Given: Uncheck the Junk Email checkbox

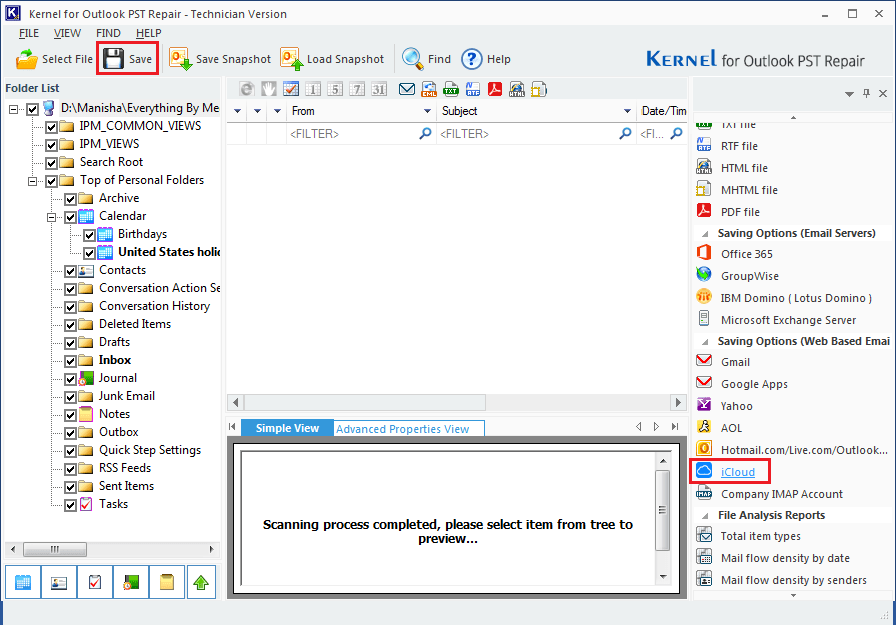Looking at the screenshot, I should 70,397.
